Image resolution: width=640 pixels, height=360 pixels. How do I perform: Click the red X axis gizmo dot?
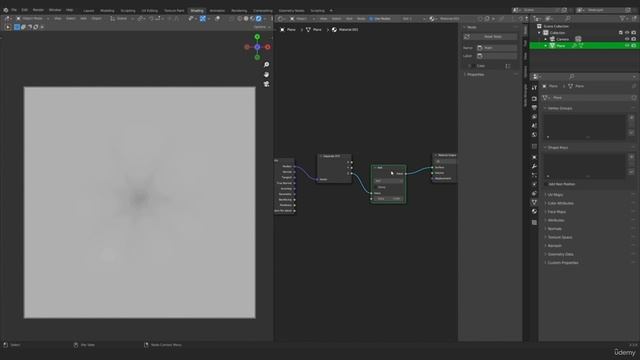point(268,47)
